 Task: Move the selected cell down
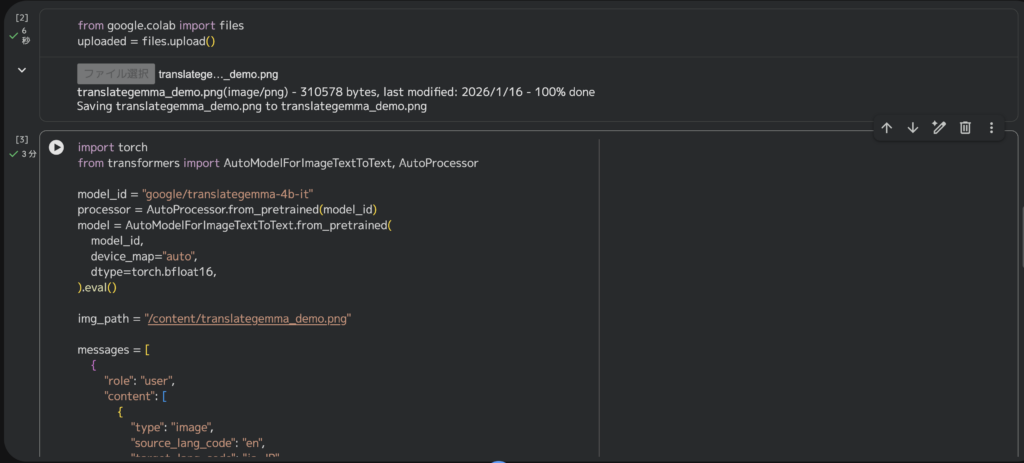pos(912,128)
